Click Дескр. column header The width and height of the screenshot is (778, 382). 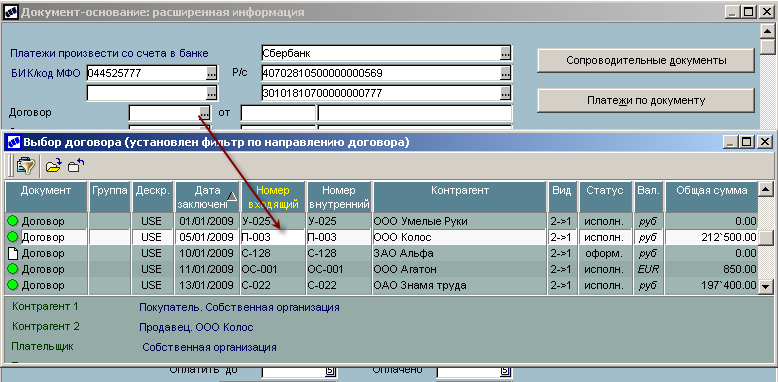click(x=153, y=197)
